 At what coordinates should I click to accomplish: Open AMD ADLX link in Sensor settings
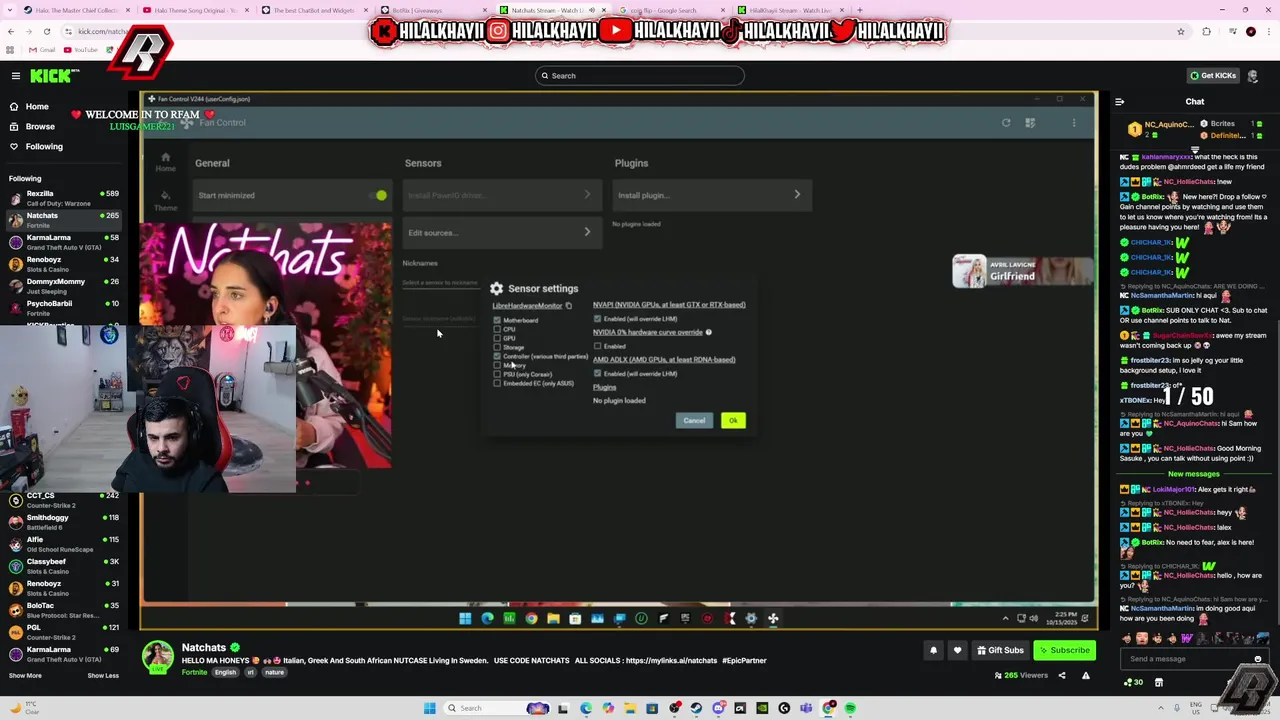click(x=664, y=360)
